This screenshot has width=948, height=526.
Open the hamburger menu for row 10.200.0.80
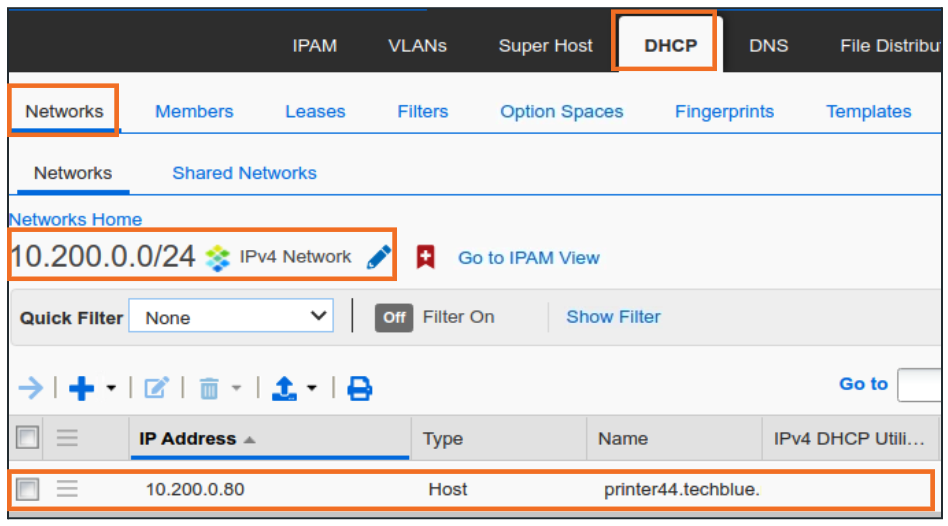(x=67, y=489)
